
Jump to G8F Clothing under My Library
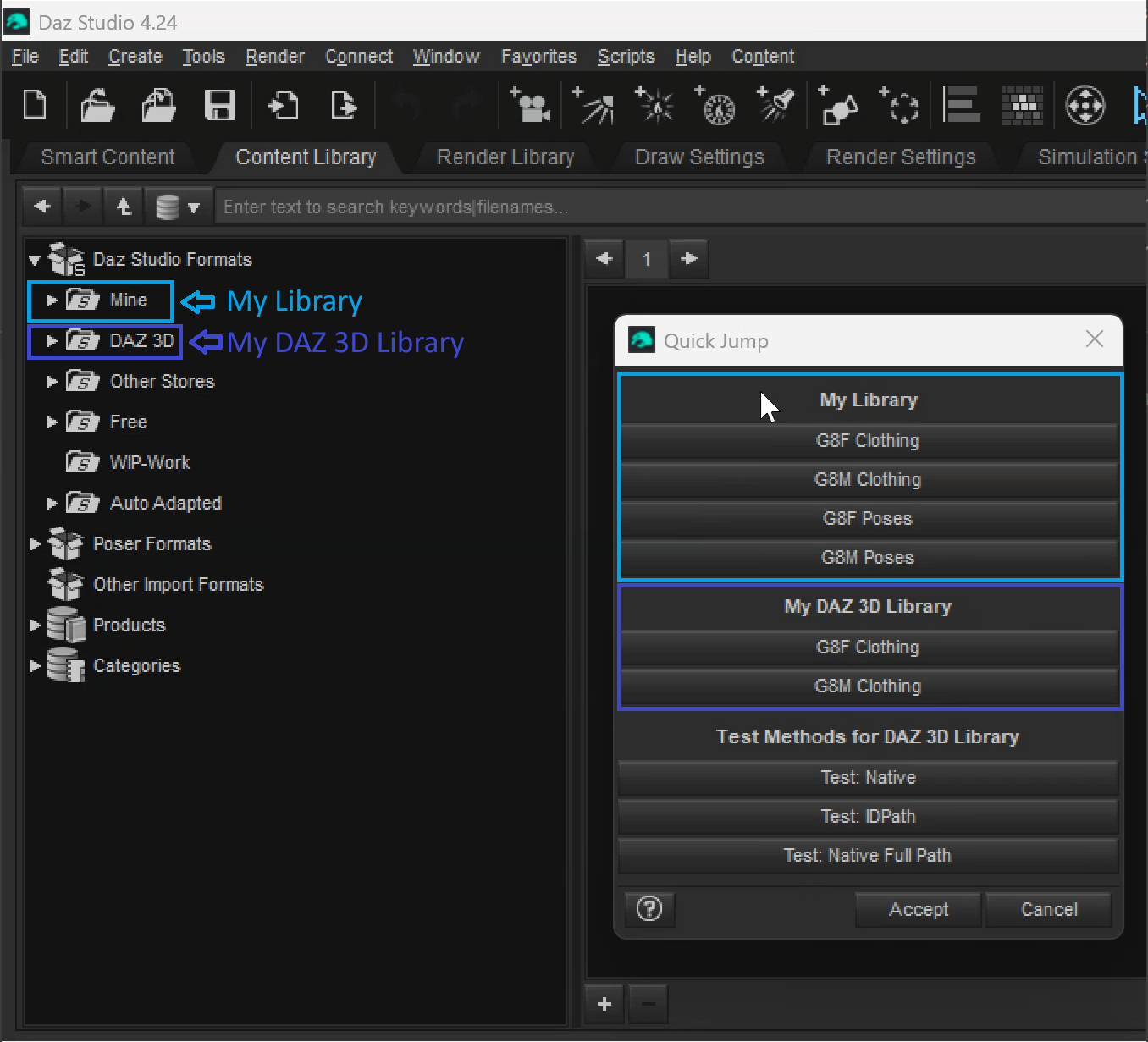(868, 441)
